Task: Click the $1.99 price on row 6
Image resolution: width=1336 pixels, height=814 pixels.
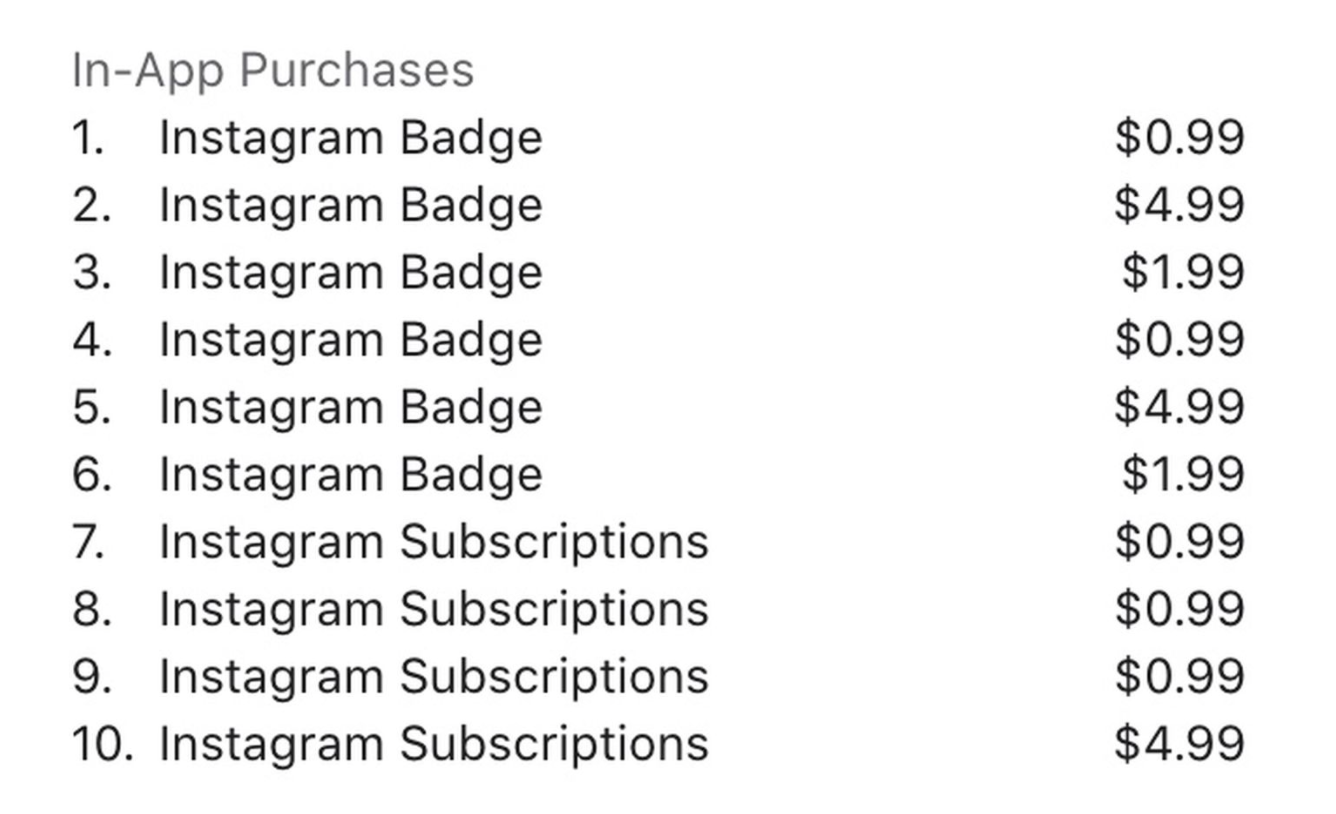Action: 1182,474
